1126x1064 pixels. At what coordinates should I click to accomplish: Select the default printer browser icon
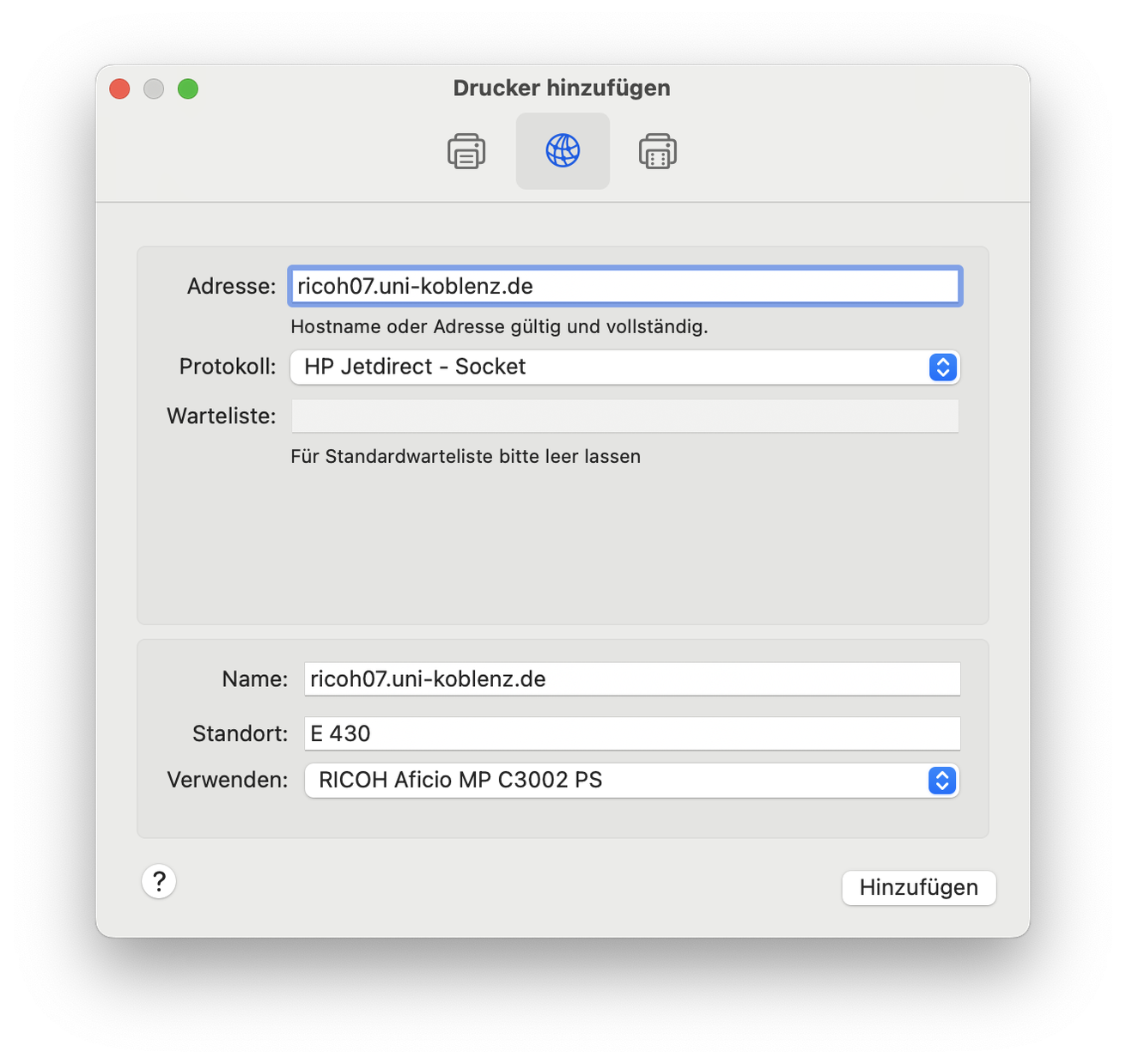pyautogui.click(x=466, y=151)
